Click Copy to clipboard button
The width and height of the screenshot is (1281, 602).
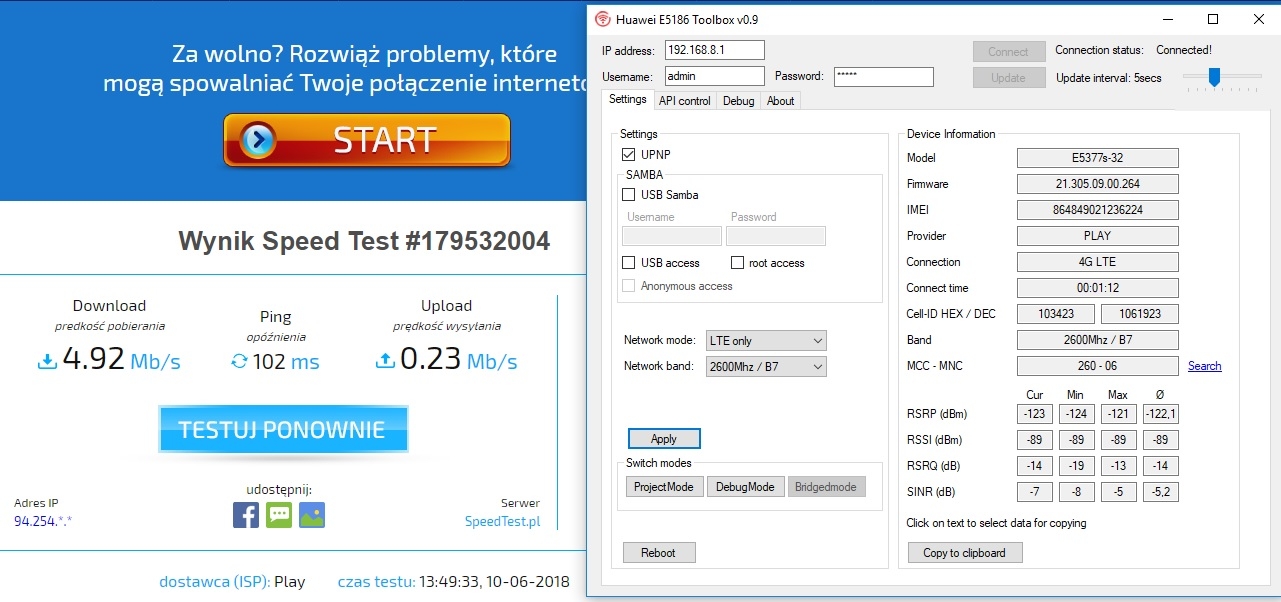965,553
